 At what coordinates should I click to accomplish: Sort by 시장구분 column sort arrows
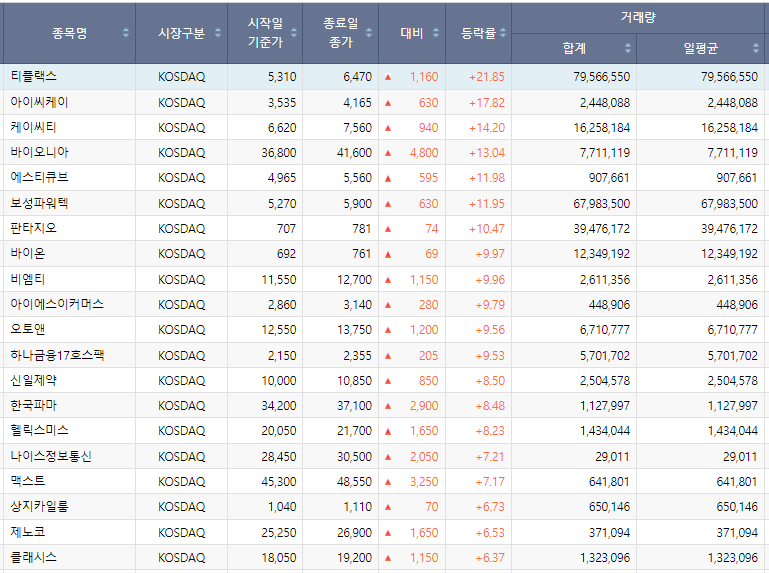pos(218,33)
